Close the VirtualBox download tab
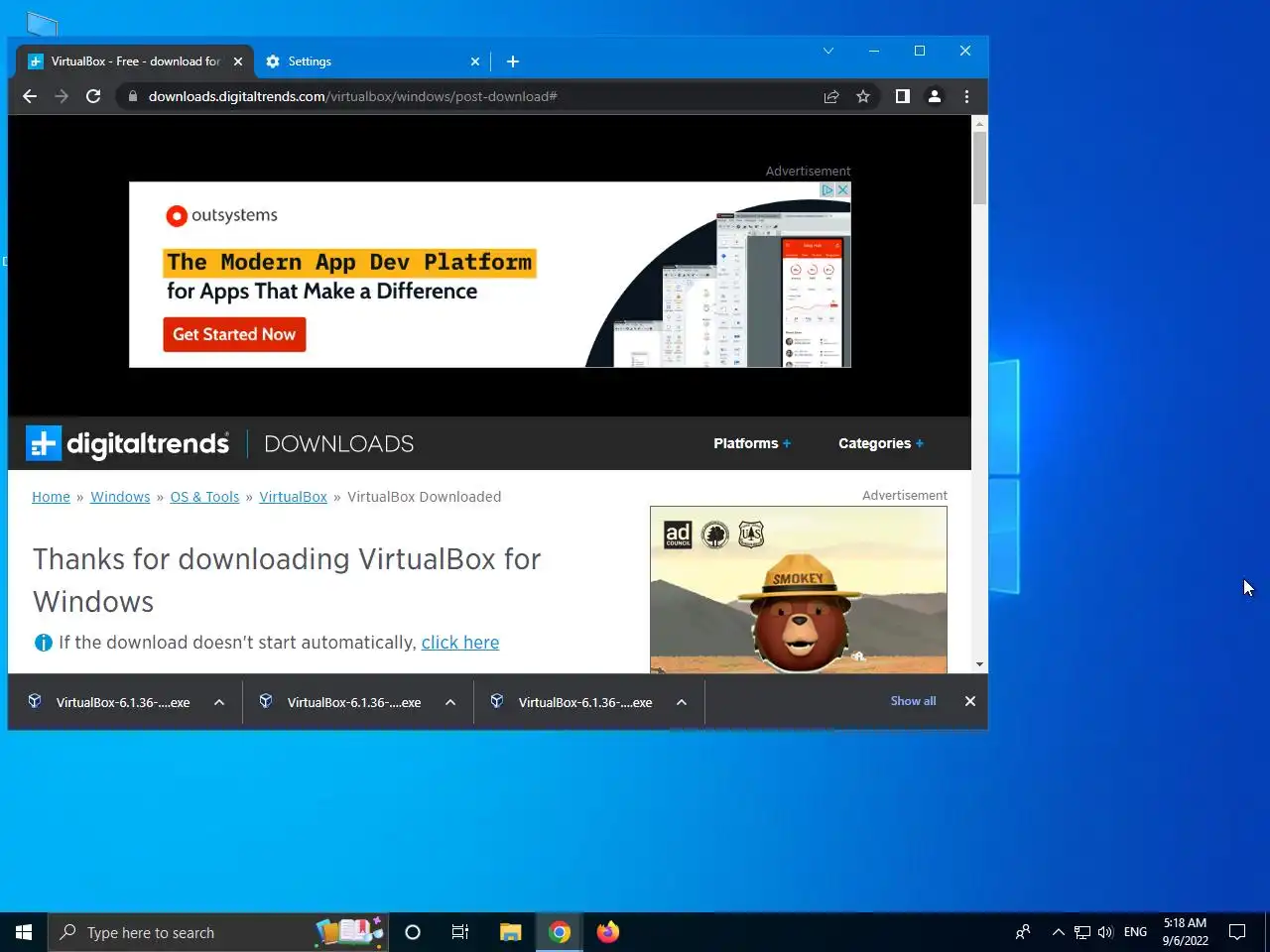Image resolution: width=1270 pixels, height=952 pixels. (238, 61)
